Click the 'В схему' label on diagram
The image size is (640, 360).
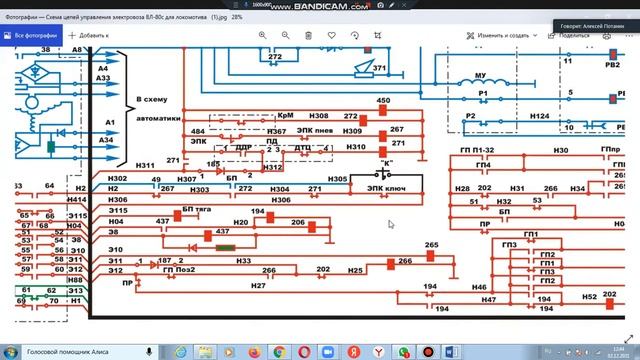point(152,99)
